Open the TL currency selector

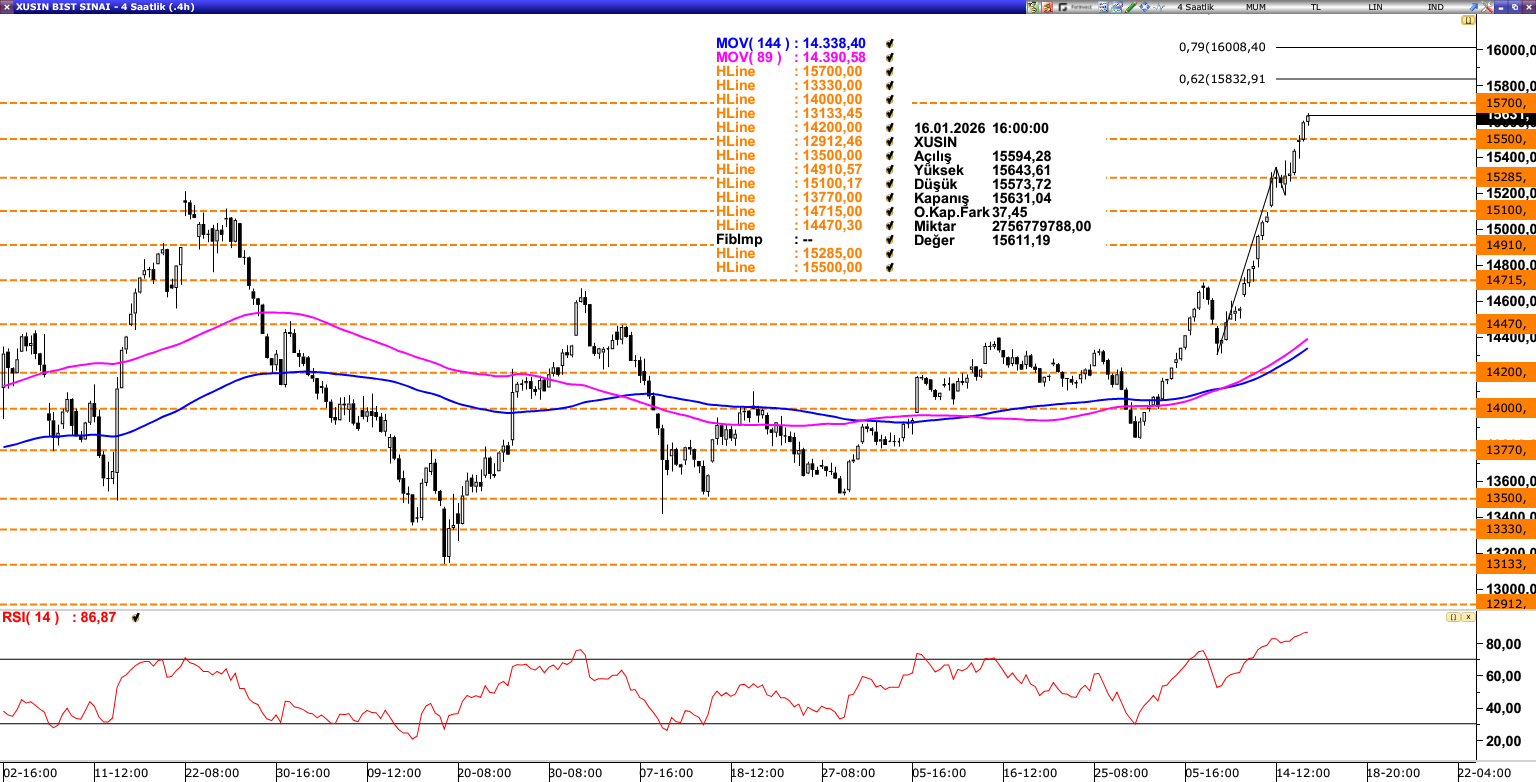click(1316, 7)
